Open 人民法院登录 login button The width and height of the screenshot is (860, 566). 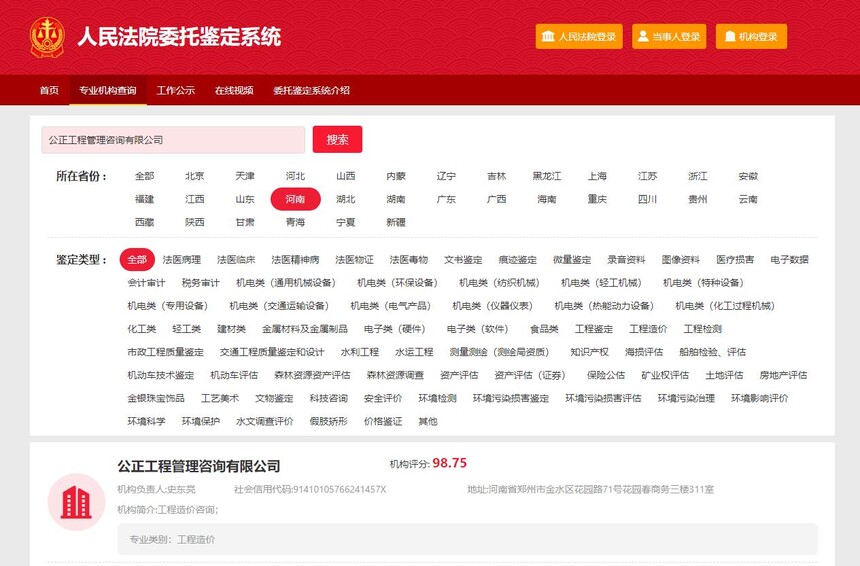click(x=579, y=37)
